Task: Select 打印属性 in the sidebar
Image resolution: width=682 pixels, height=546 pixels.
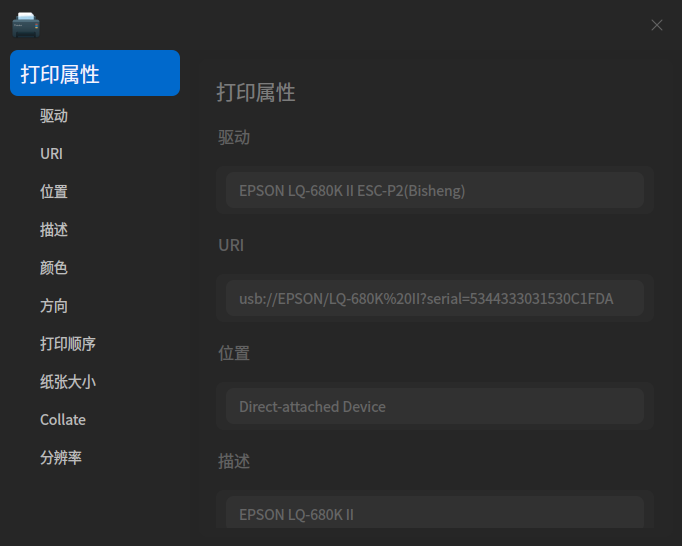Action: pyautogui.click(x=95, y=73)
